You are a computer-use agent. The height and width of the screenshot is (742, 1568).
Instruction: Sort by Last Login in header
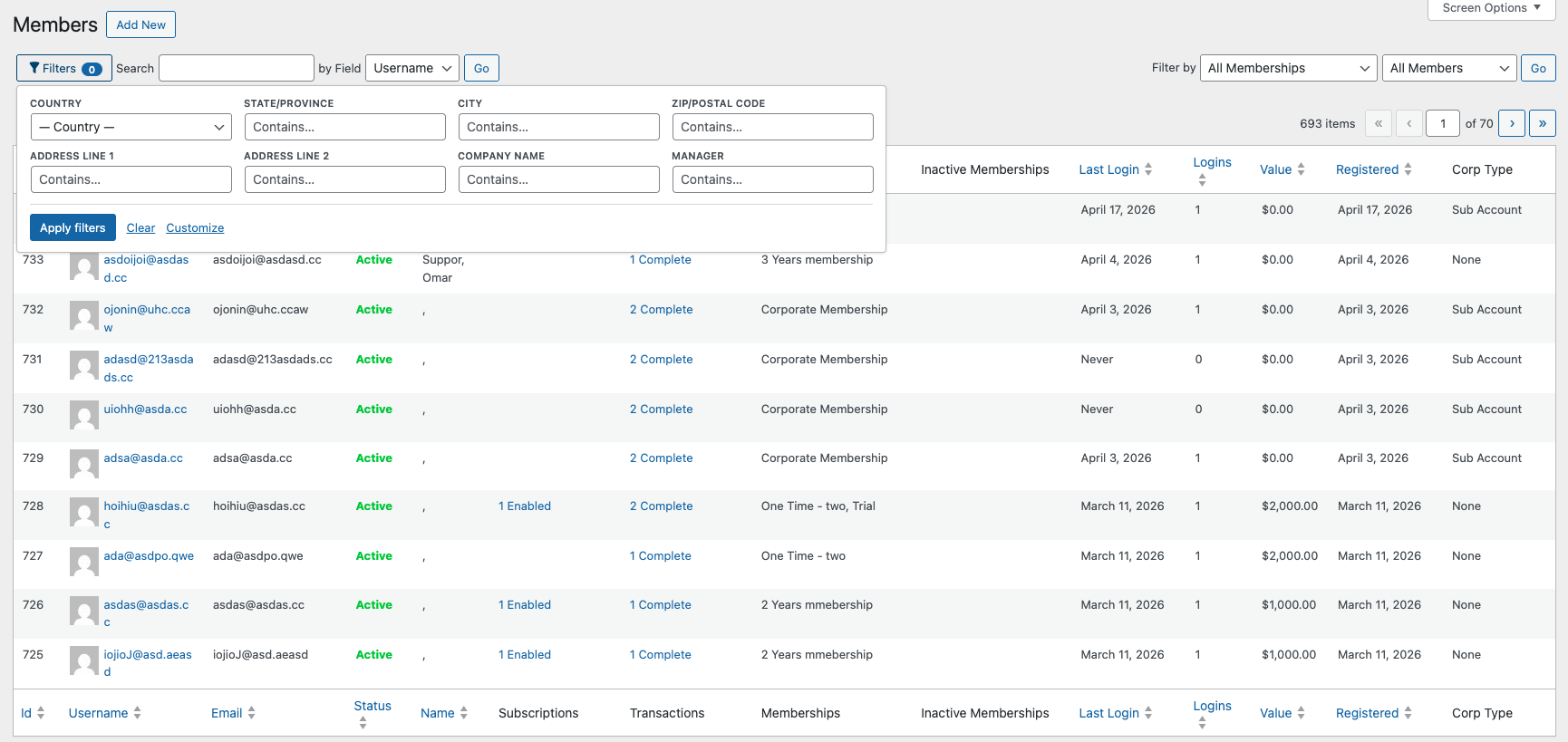pyautogui.click(x=1115, y=169)
